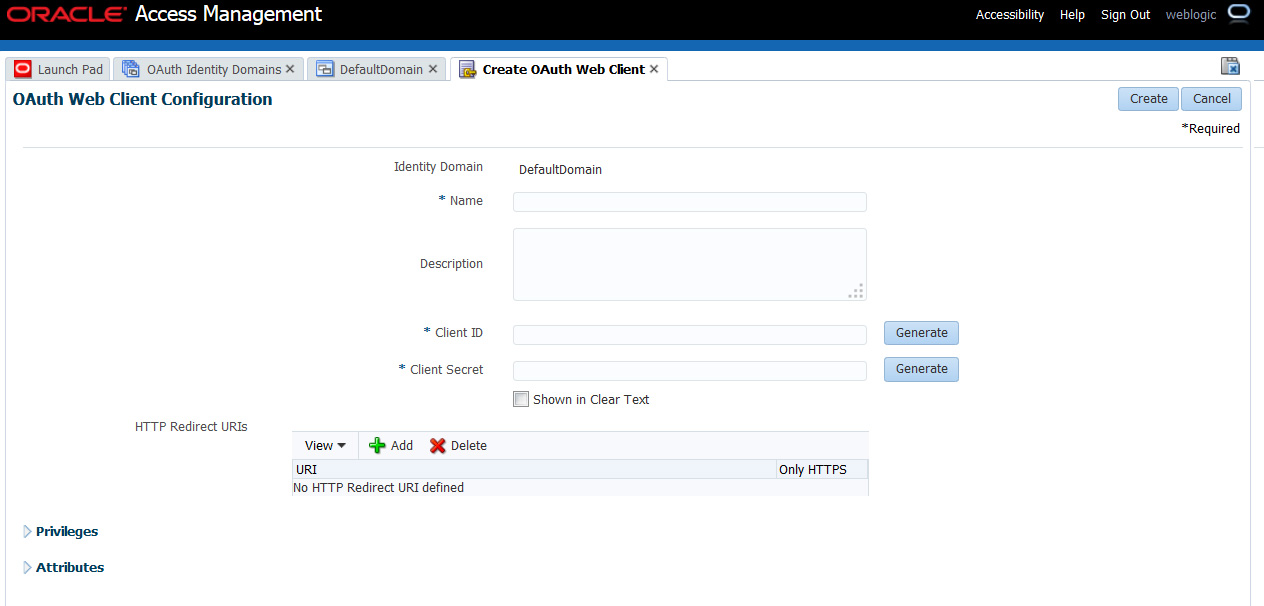This screenshot has width=1264, height=606.
Task: Click the OAuth Web Client Configuration heading
Action: point(142,99)
